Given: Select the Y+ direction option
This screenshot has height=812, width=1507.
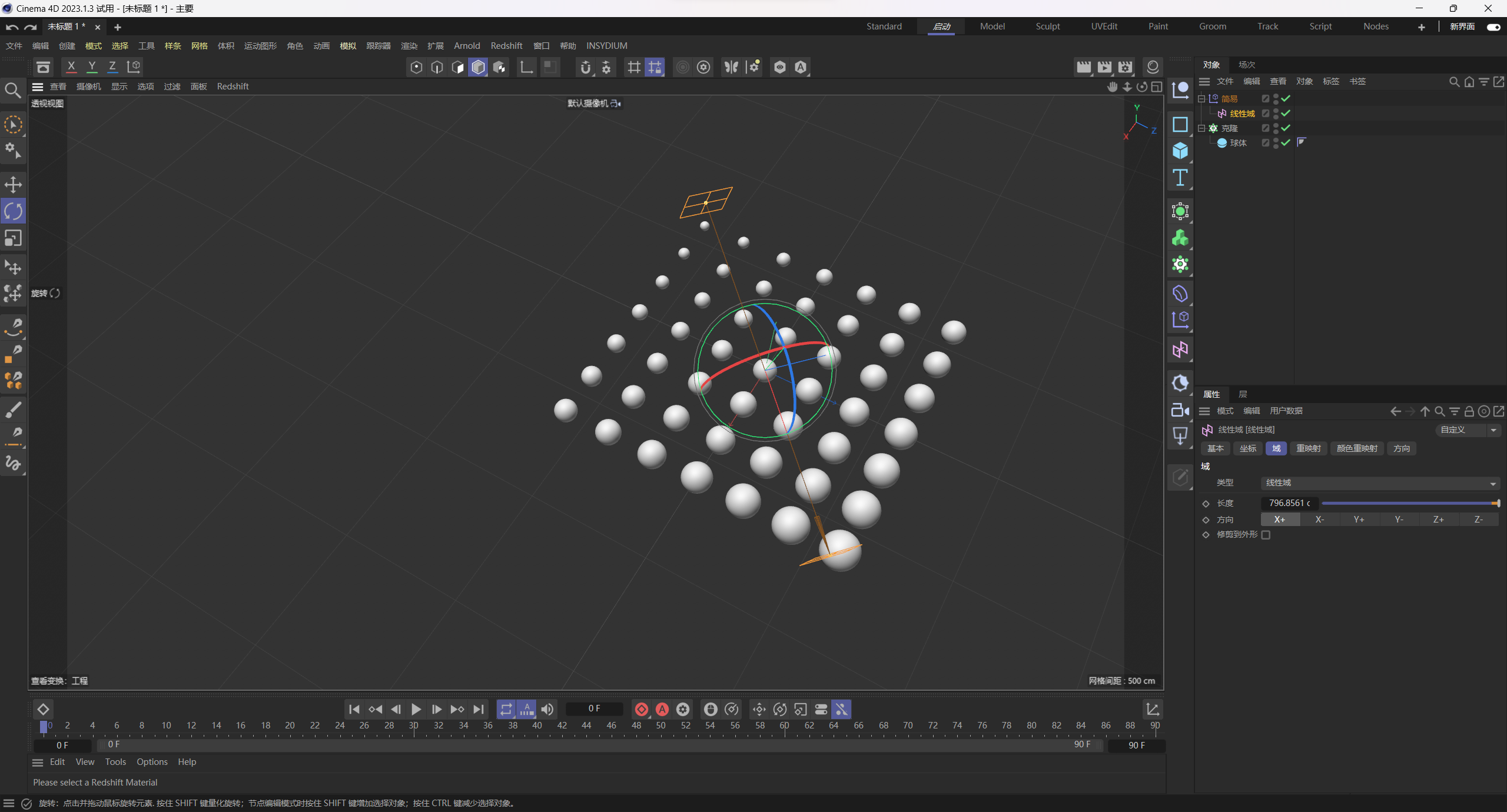Looking at the screenshot, I should tap(1359, 520).
